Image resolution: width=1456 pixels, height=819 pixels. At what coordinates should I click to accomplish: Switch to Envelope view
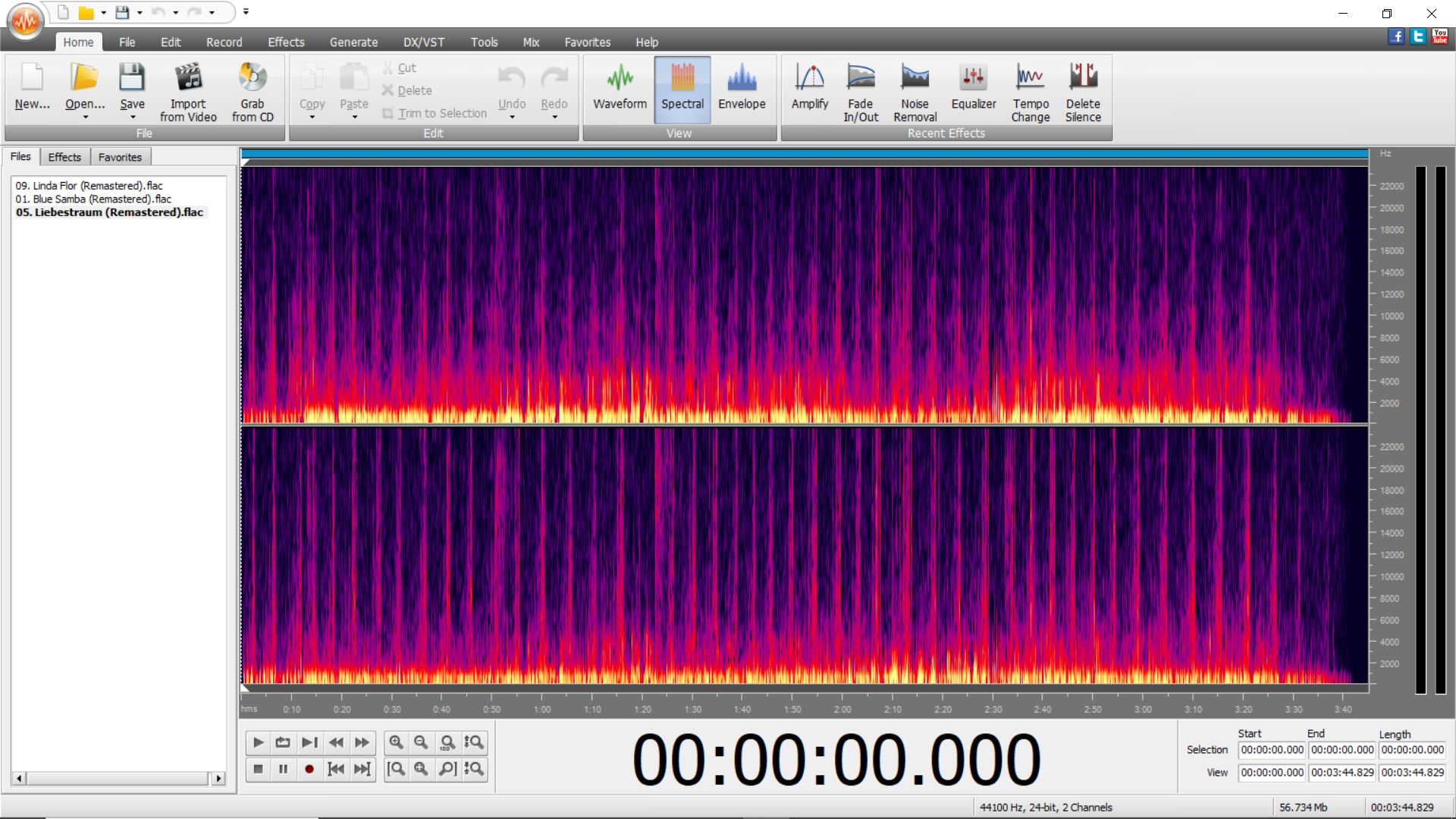pos(742,89)
